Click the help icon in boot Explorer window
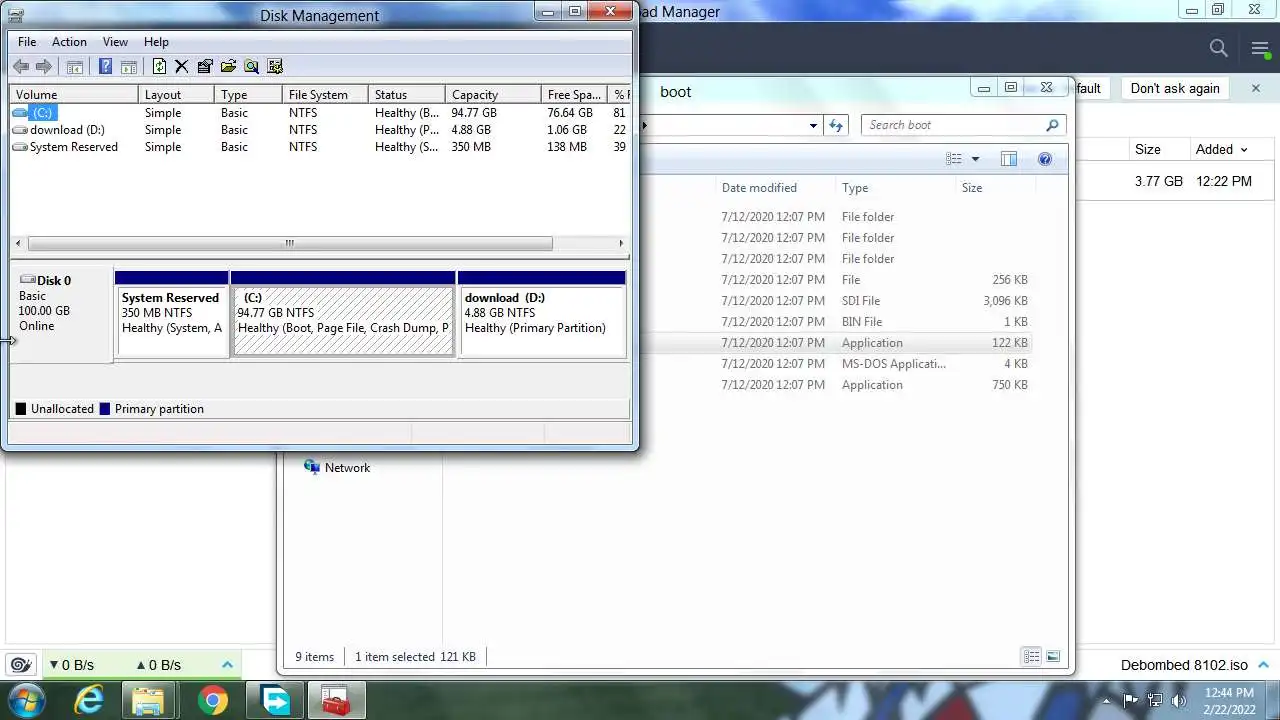The width and height of the screenshot is (1280, 720). (x=1045, y=159)
